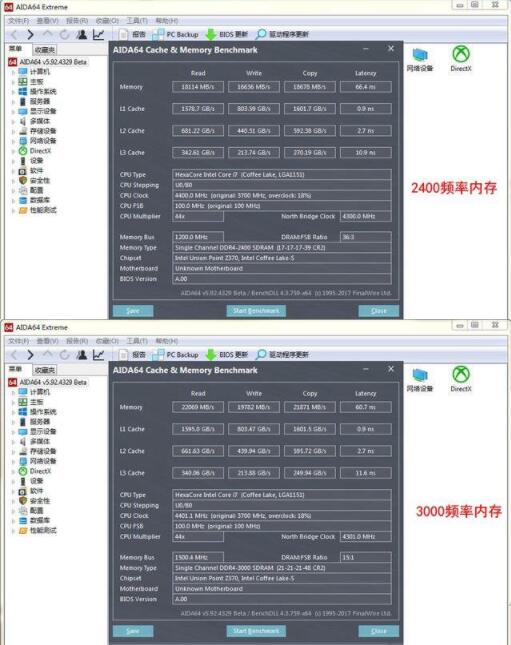The width and height of the screenshot is (511, 645).
Task: Switch to 收藏夹 tab in 3000频率内存 window
Action: click(45, 370)
